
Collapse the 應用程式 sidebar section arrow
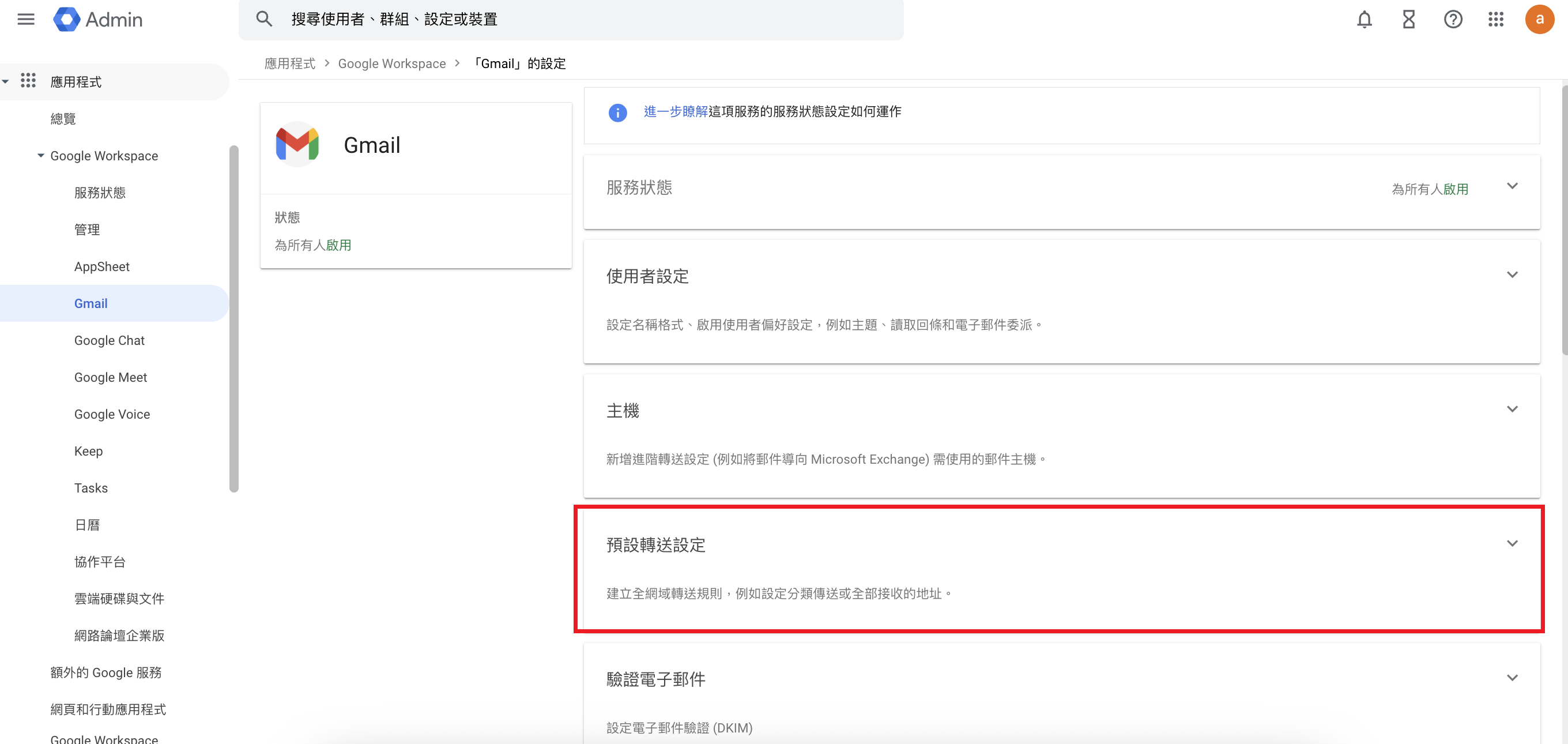6,81
